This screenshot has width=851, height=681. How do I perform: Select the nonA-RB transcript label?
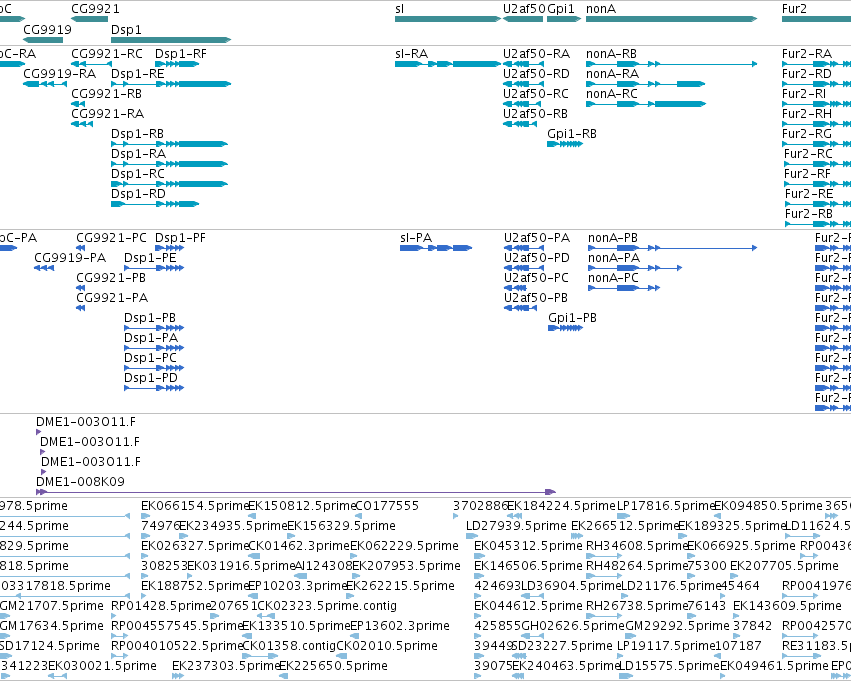pos(611,54)
